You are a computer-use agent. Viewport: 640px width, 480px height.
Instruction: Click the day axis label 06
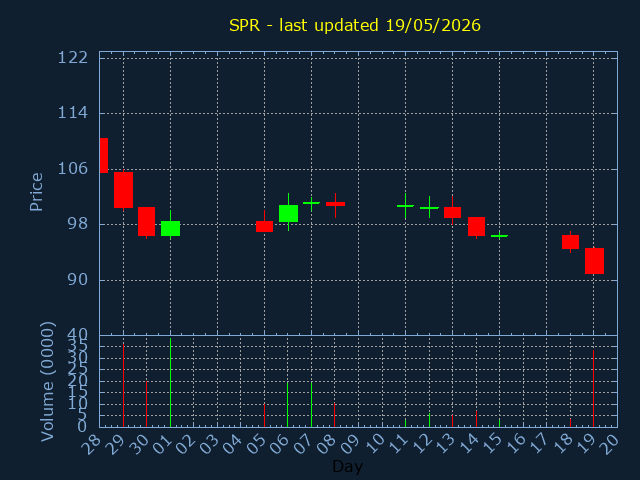280,444
